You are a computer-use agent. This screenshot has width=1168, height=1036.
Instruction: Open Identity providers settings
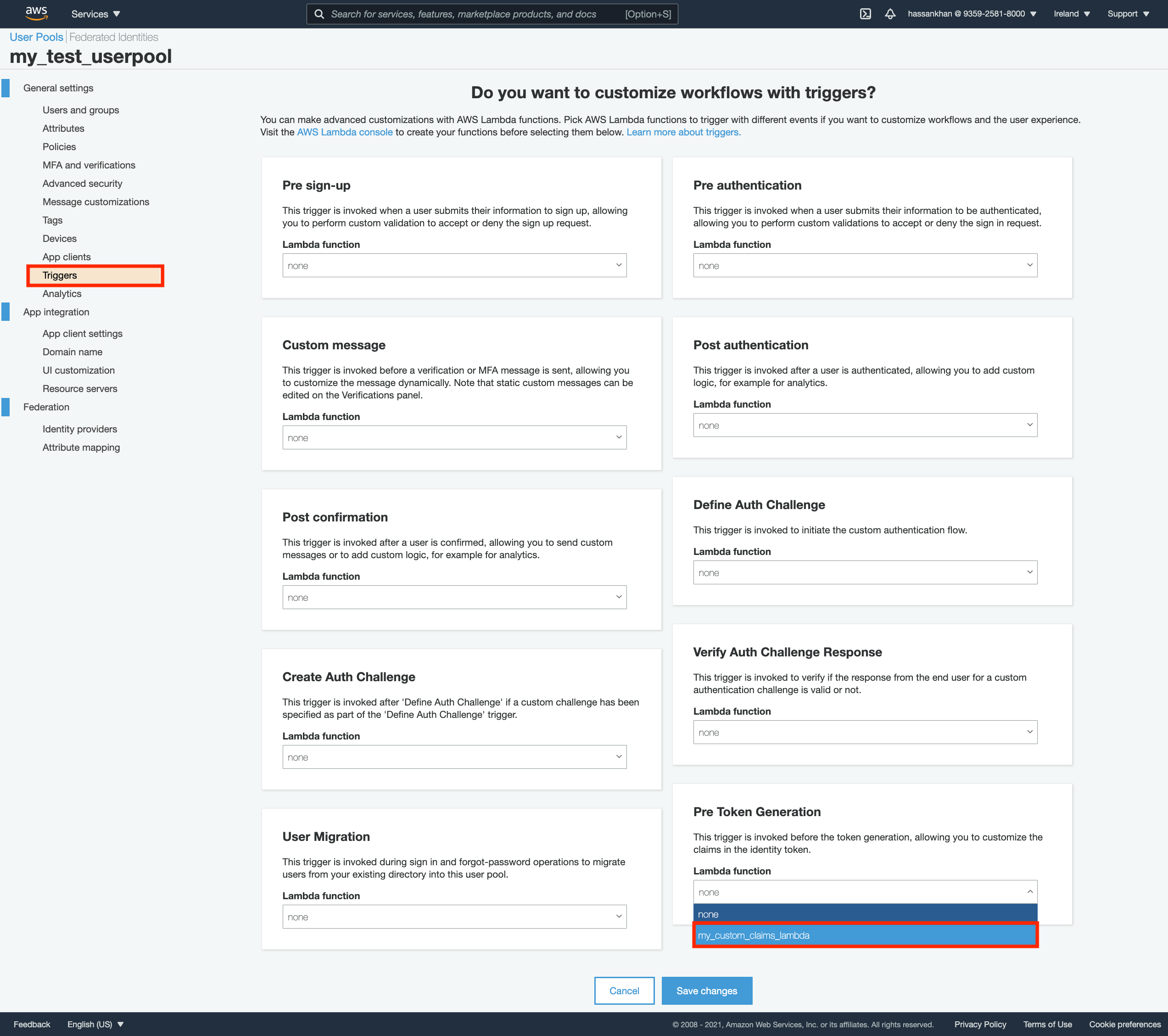point(79,429)
